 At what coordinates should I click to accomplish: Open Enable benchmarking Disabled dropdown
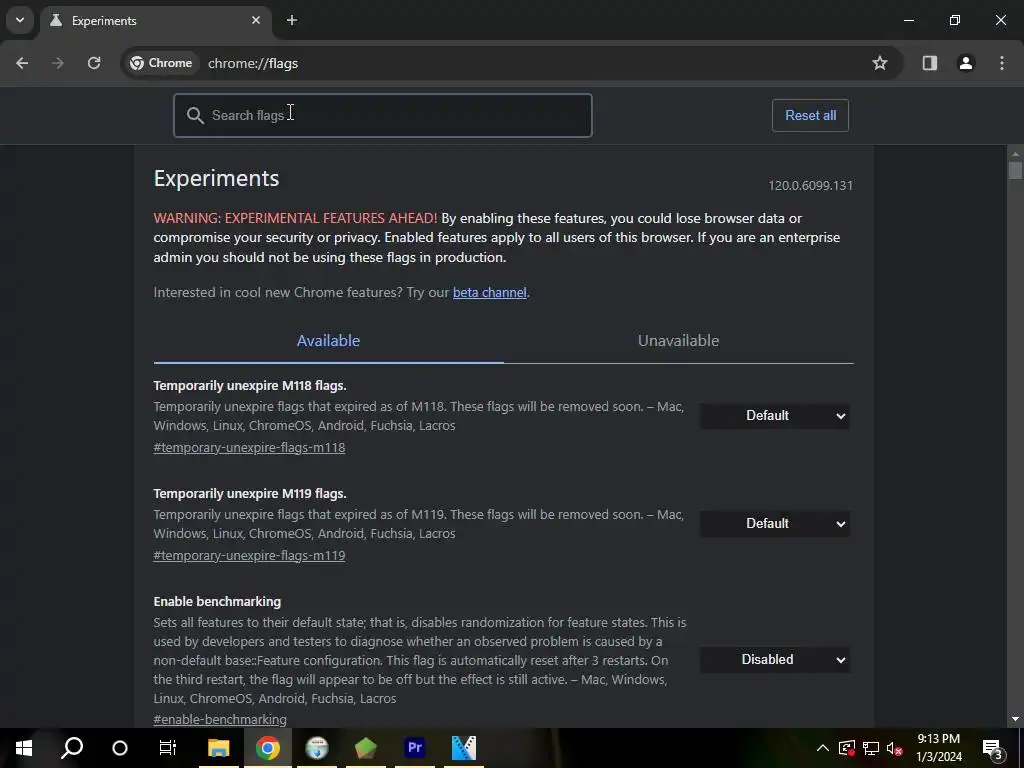click(x=775, y=660)
